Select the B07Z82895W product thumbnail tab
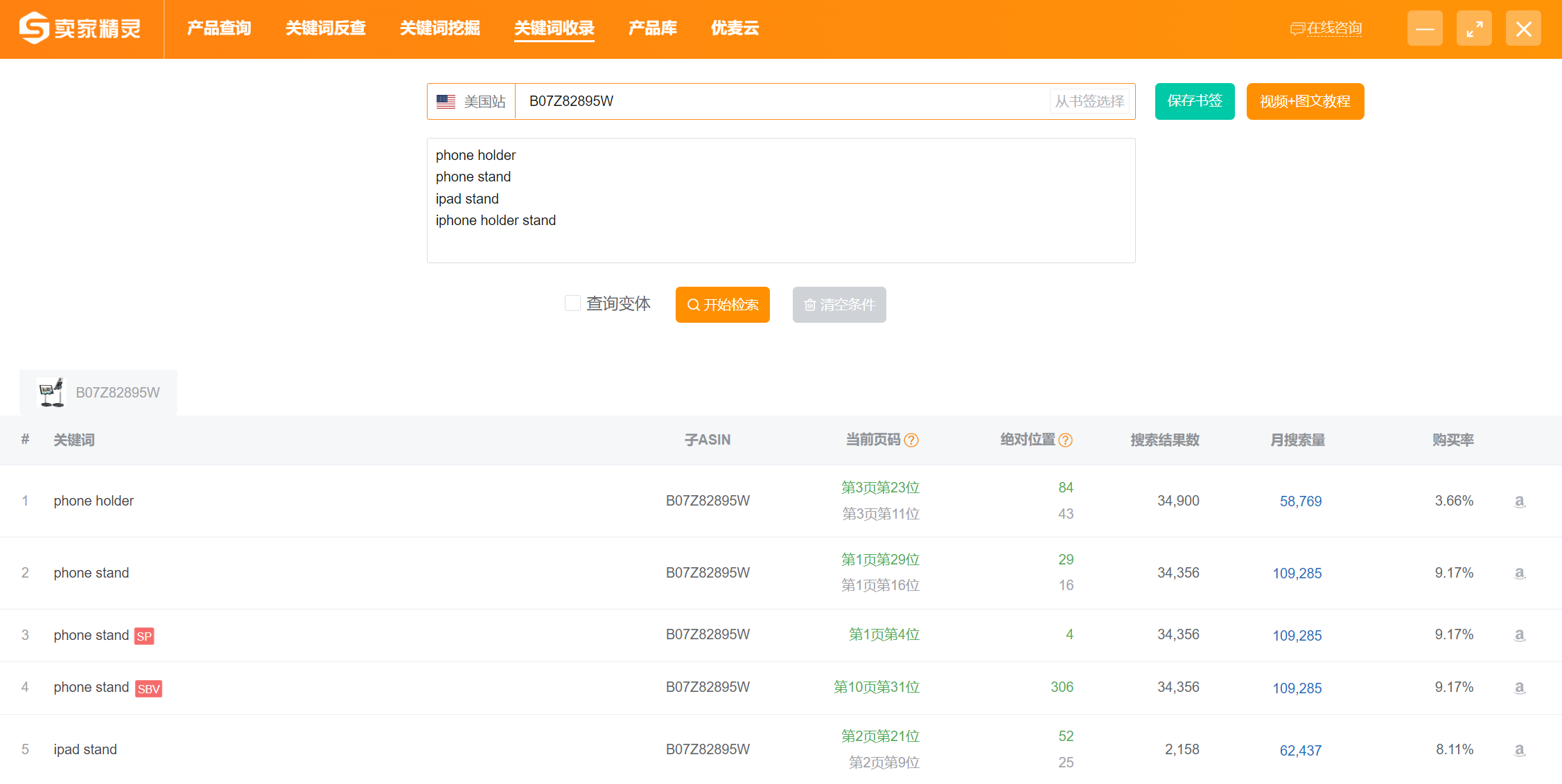 click(x=98, y=393)
